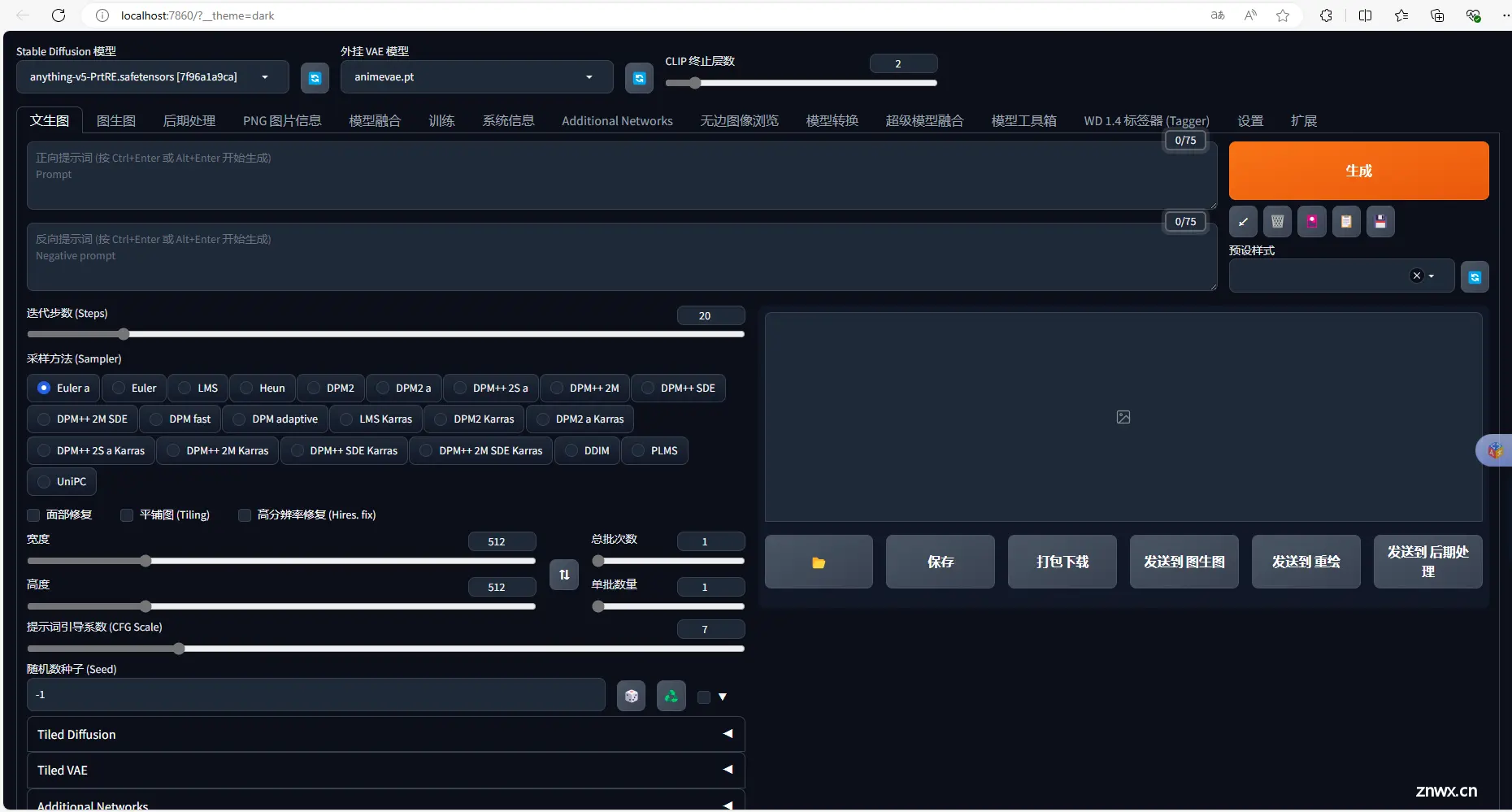Open the browser essentials heart icon
The height and width of the screenshot is (812, 1512).
(x=1473, y=15)
